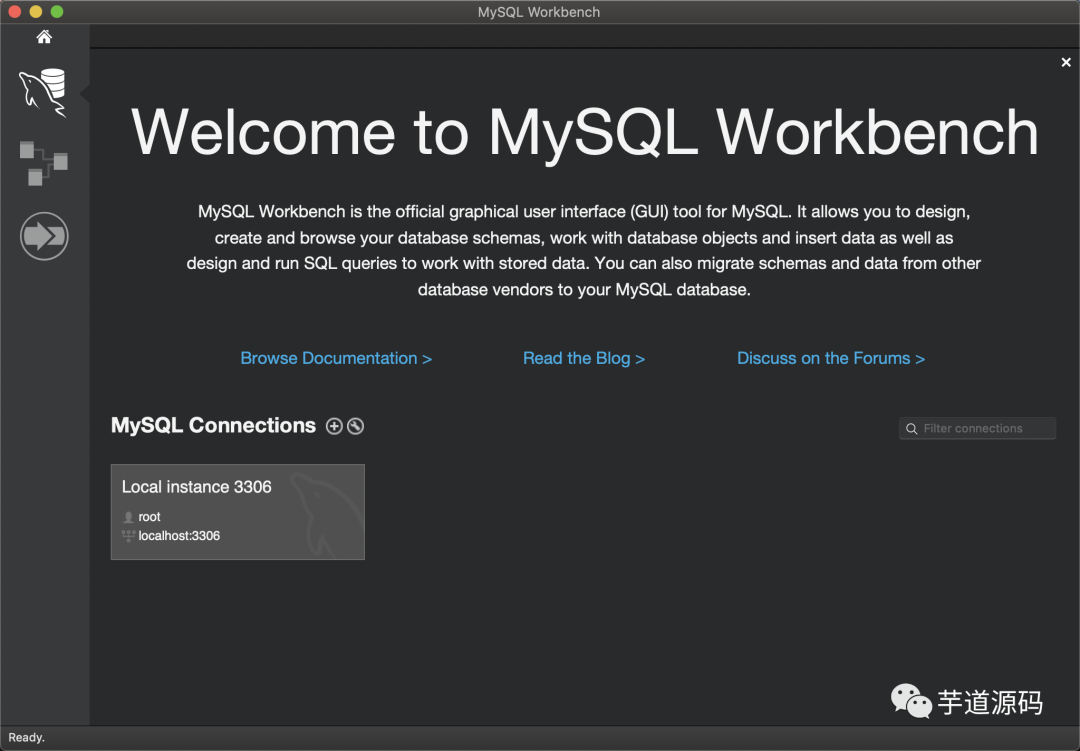This screenshot has width=1080, height=751.
Task: Click the red close window button
Action: [x=14, y=12]
